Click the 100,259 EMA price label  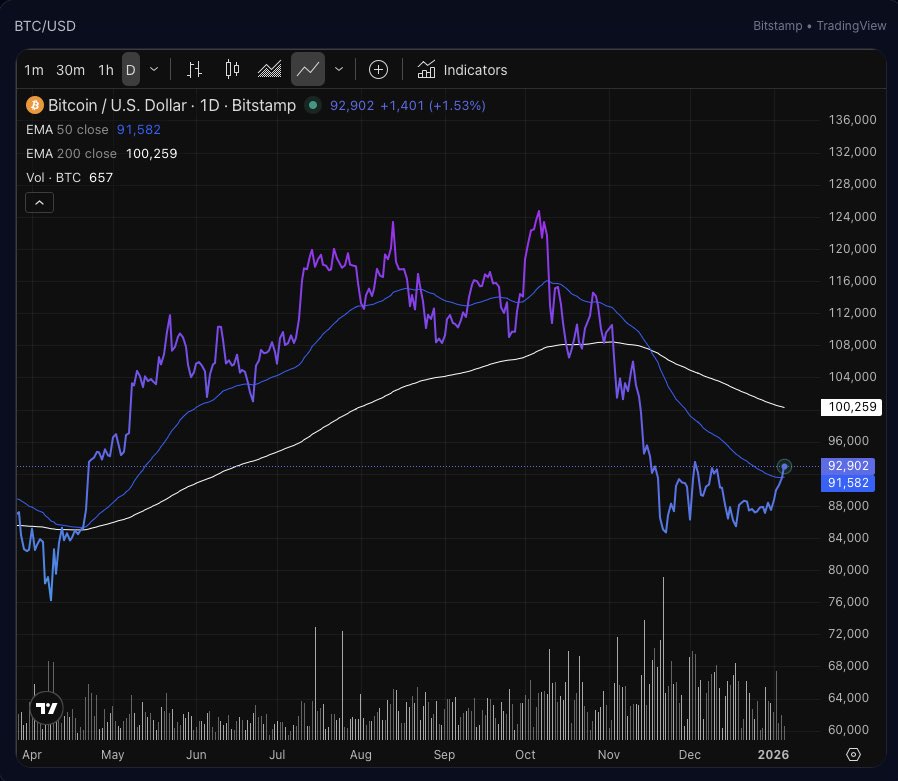coord(852,407)
